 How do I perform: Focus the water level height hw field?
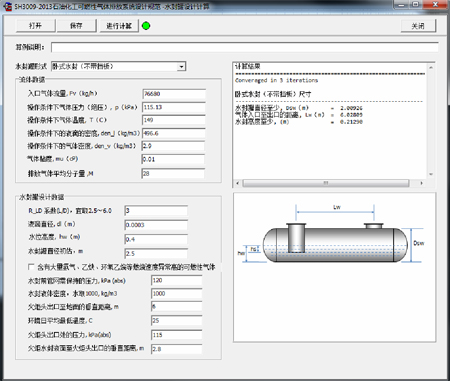click(156, 239)
